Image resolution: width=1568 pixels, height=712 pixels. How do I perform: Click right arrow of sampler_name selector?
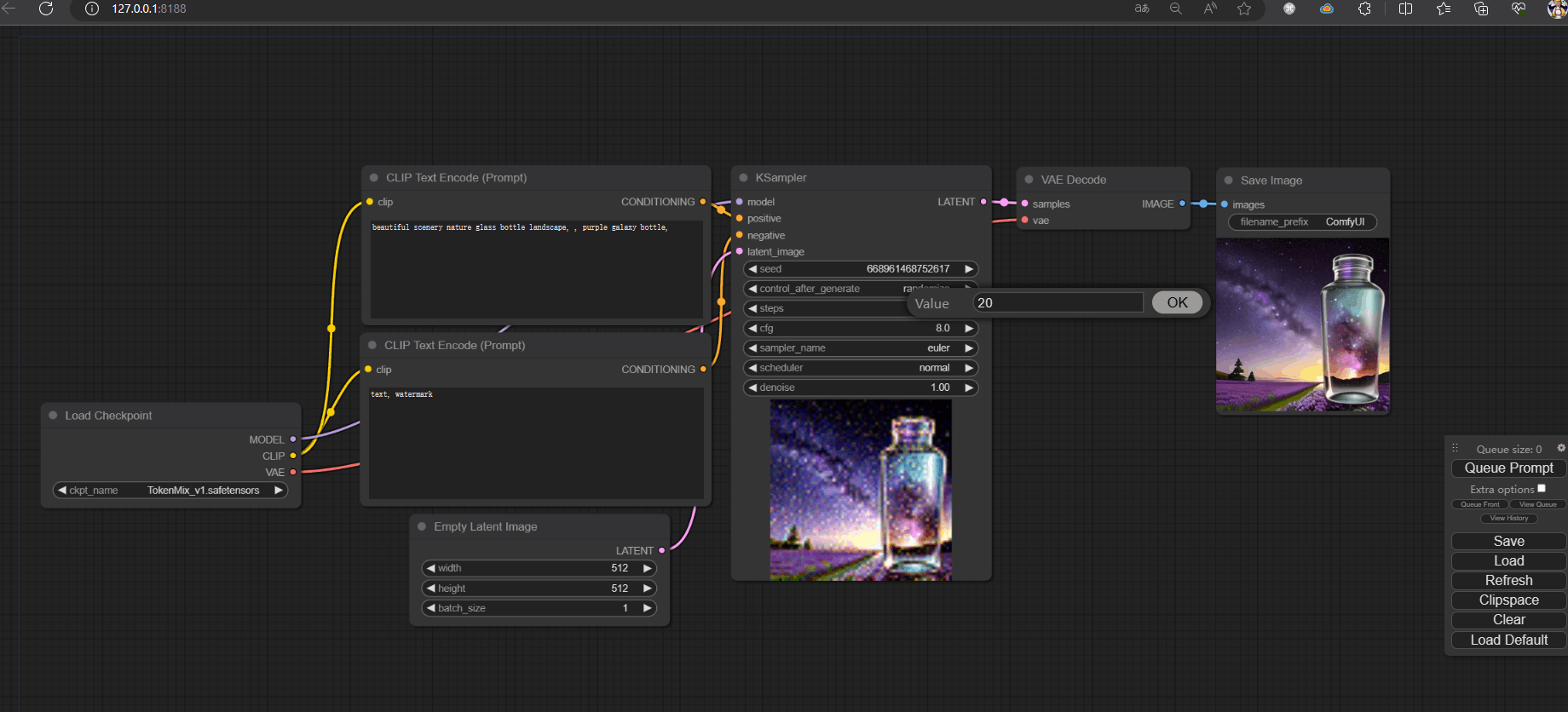(969, 348)
